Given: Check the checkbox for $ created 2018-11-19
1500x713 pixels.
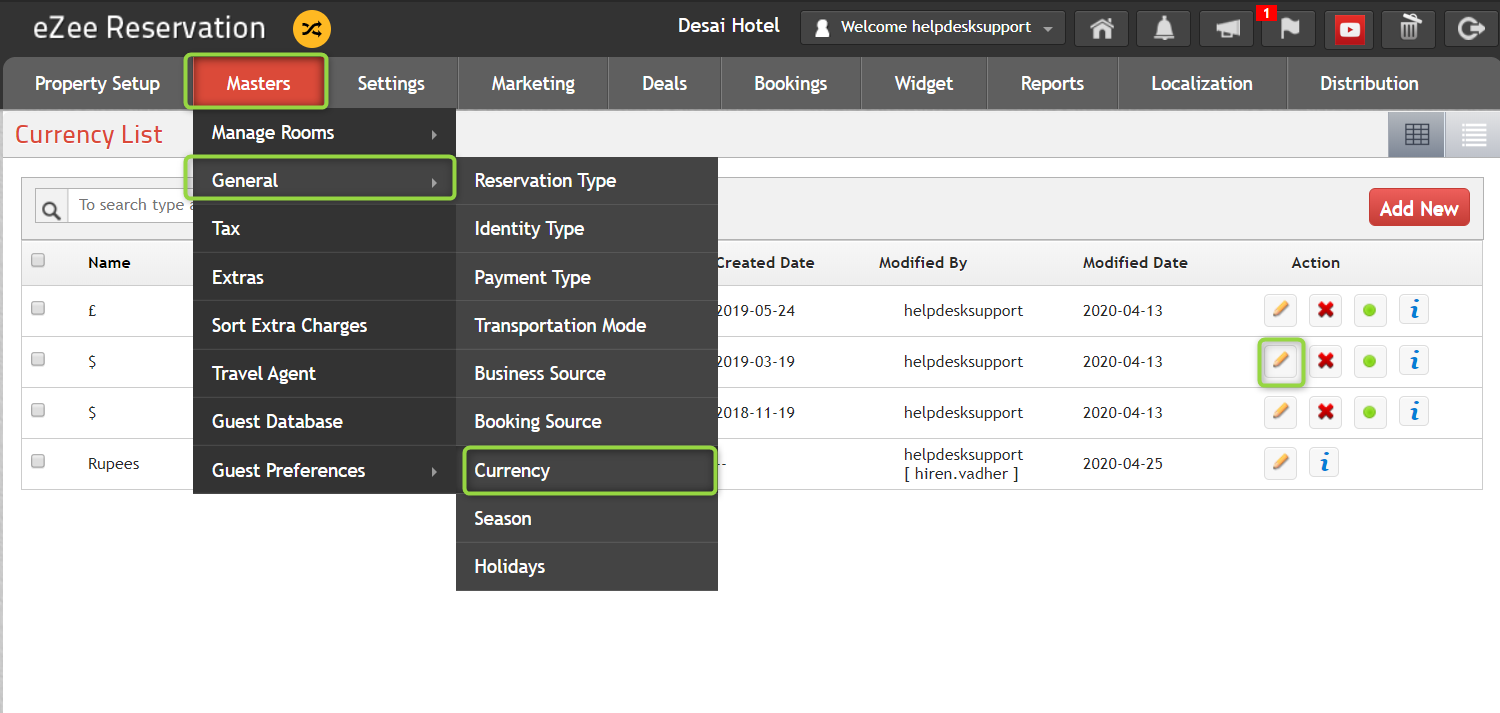Looking at the screenshot, I should pos(38,410).
